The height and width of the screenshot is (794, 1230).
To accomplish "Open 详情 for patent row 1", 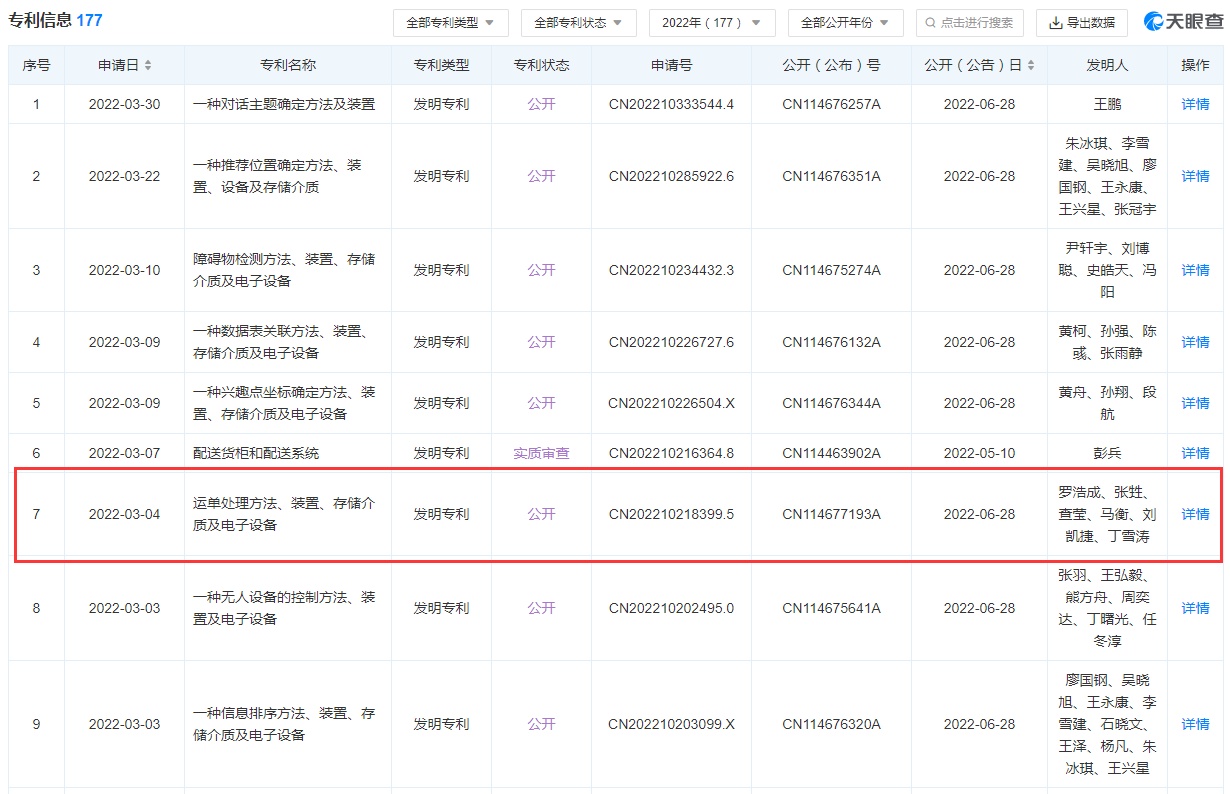I will click(x=1195, y=104).
